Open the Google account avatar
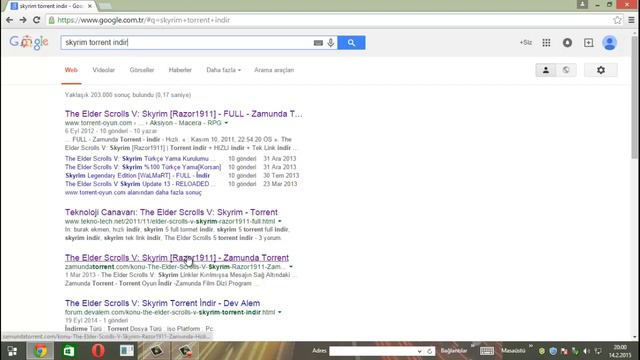The height and width of the screenshot is (360, 640). click(610, 42)
